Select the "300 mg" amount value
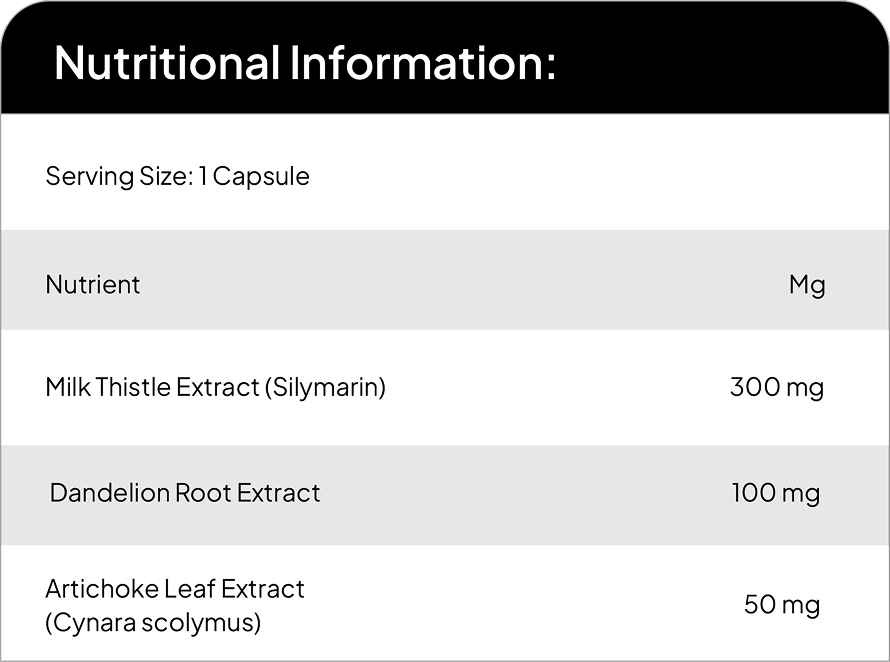The width and height of the screenshot is (890, 662). coord(777,387)
